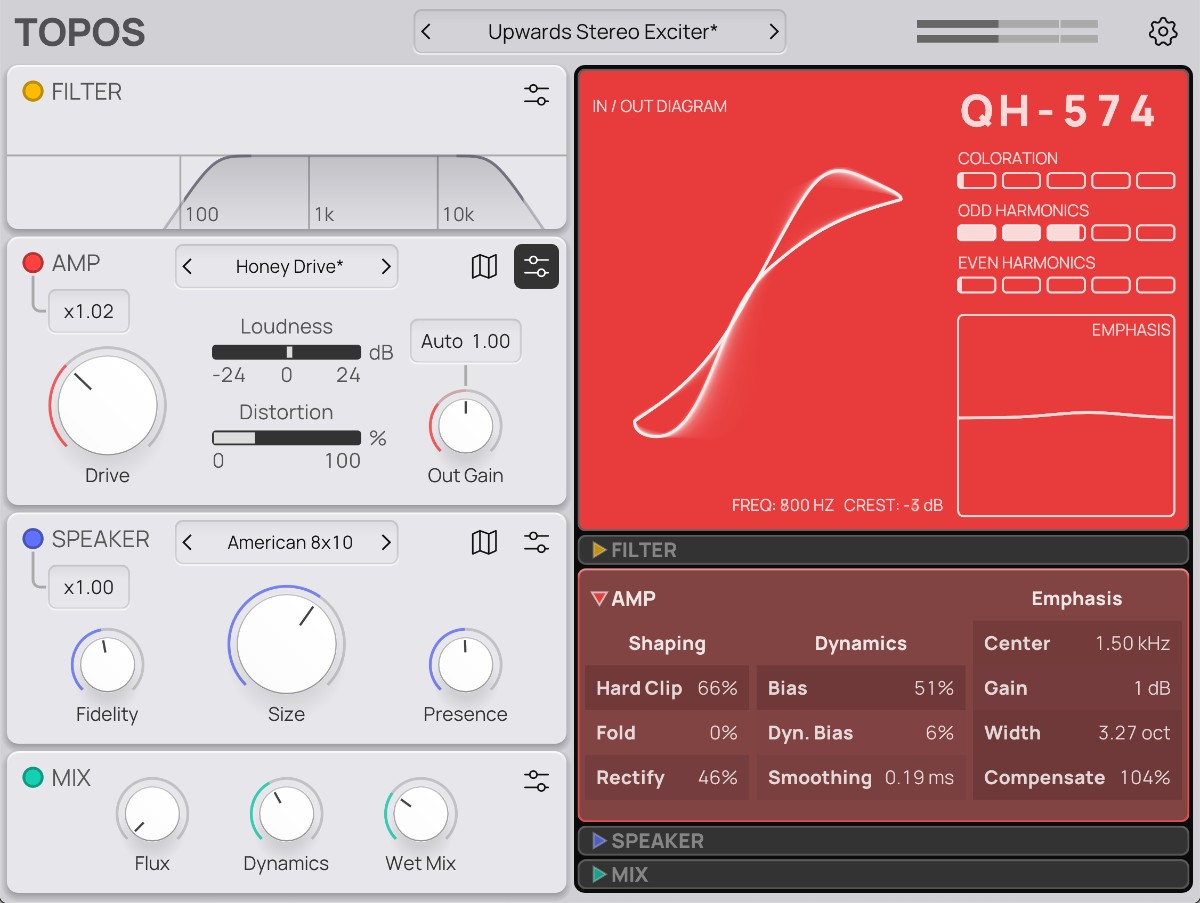Image resolution: width=1200 pixels, height=903 pixels.
Task: Open the AMP preset browser map icon
Action: point(484,266)
